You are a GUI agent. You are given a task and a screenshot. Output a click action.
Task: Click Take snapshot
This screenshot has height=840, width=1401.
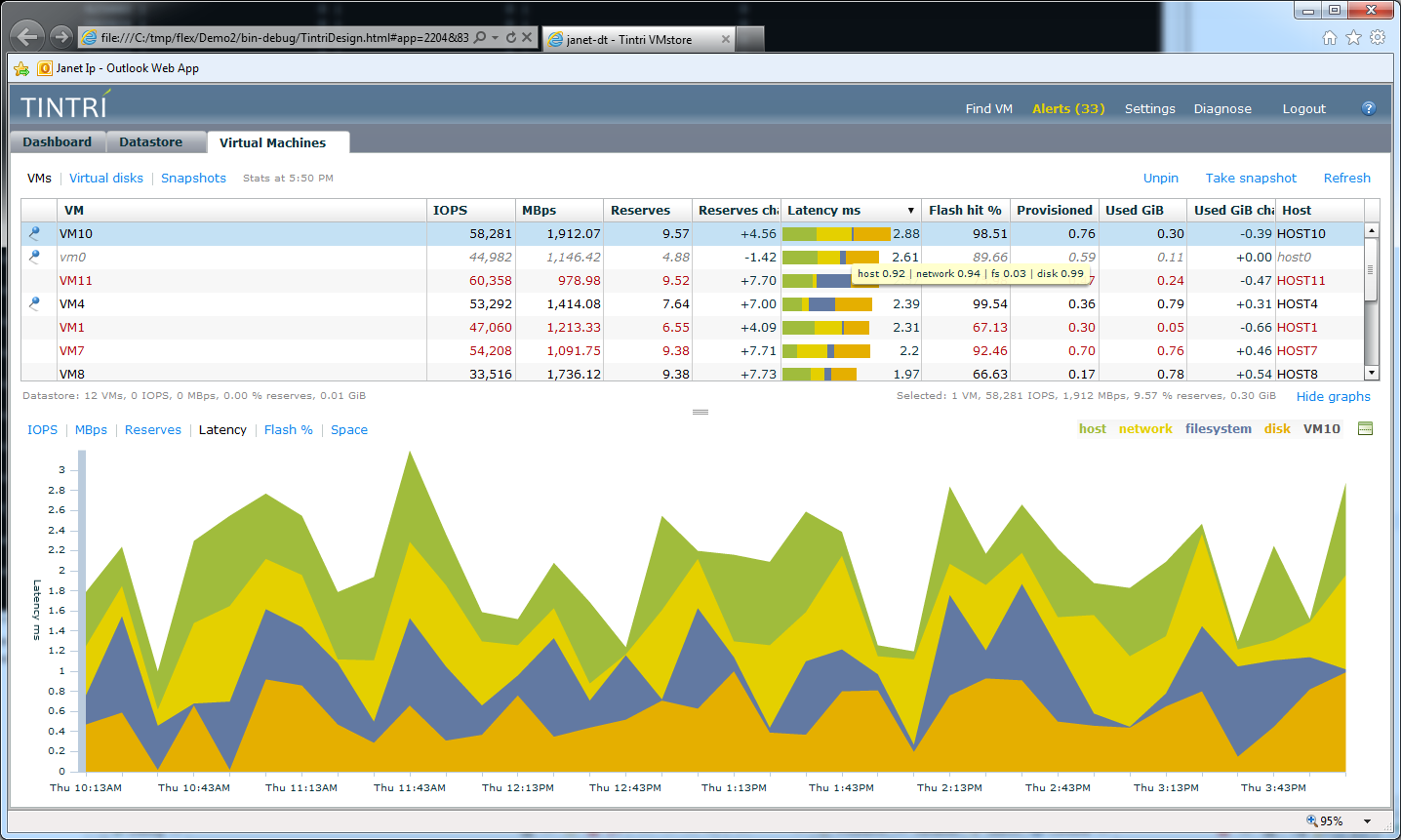point(1251,178)
